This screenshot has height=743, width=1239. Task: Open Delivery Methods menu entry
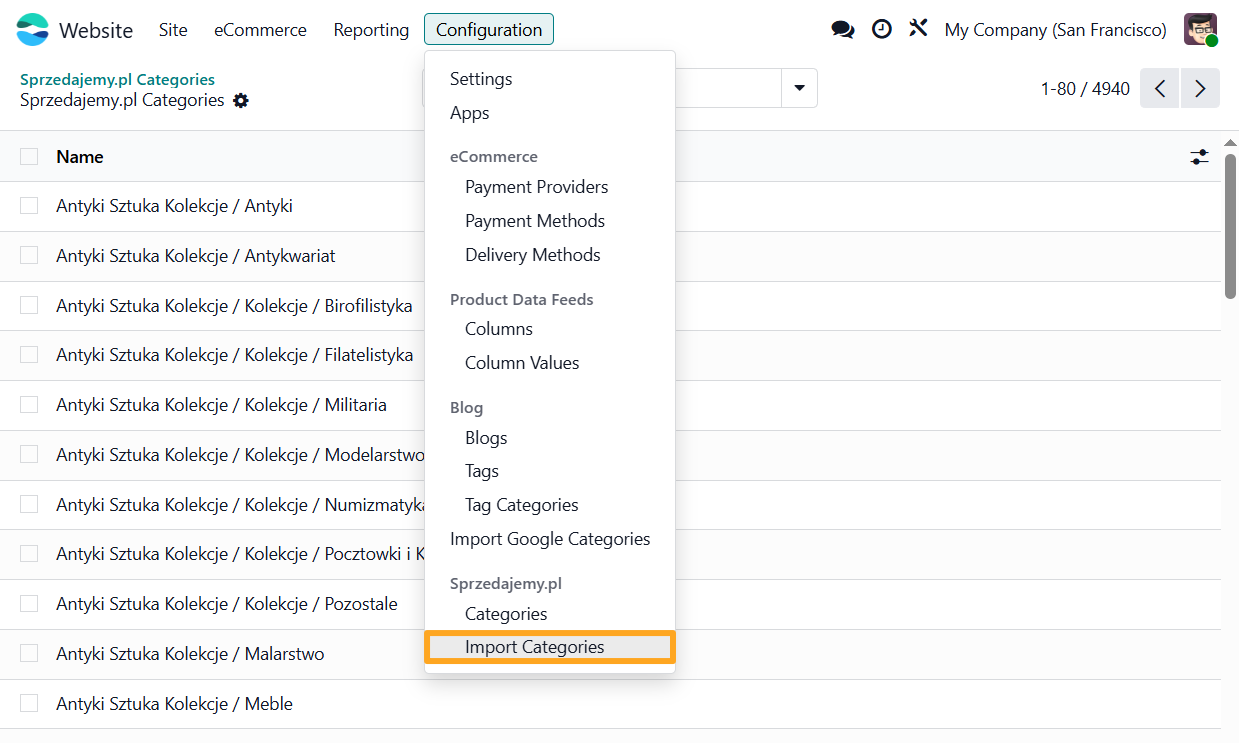click(550, 255)
